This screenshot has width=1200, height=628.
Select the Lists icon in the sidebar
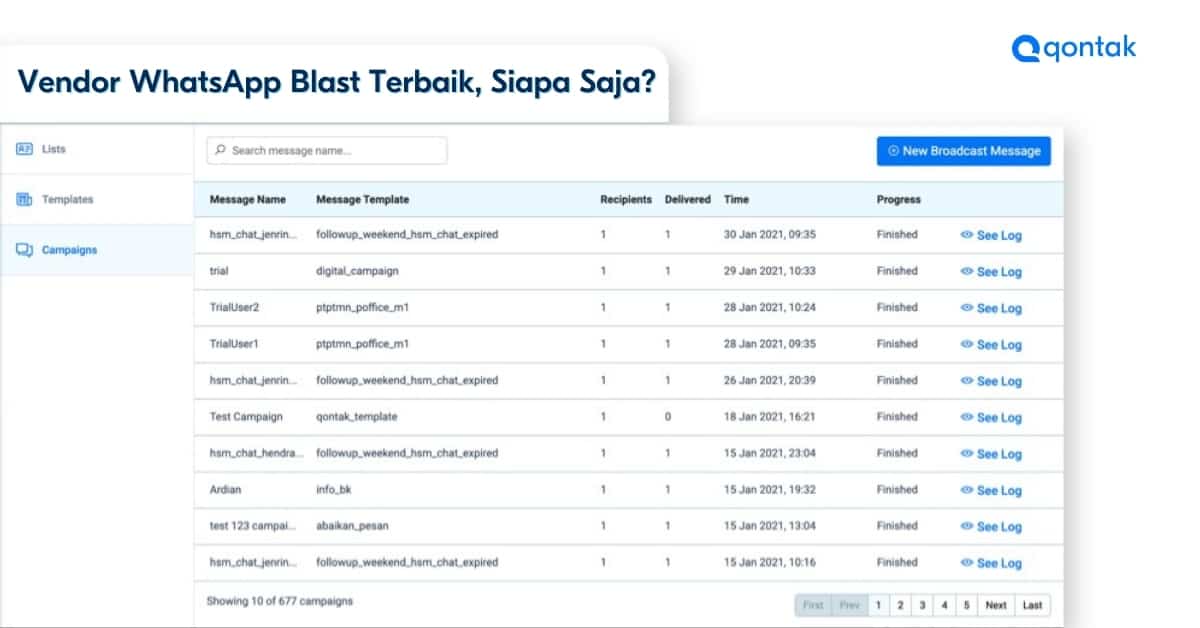click(26, 148)
